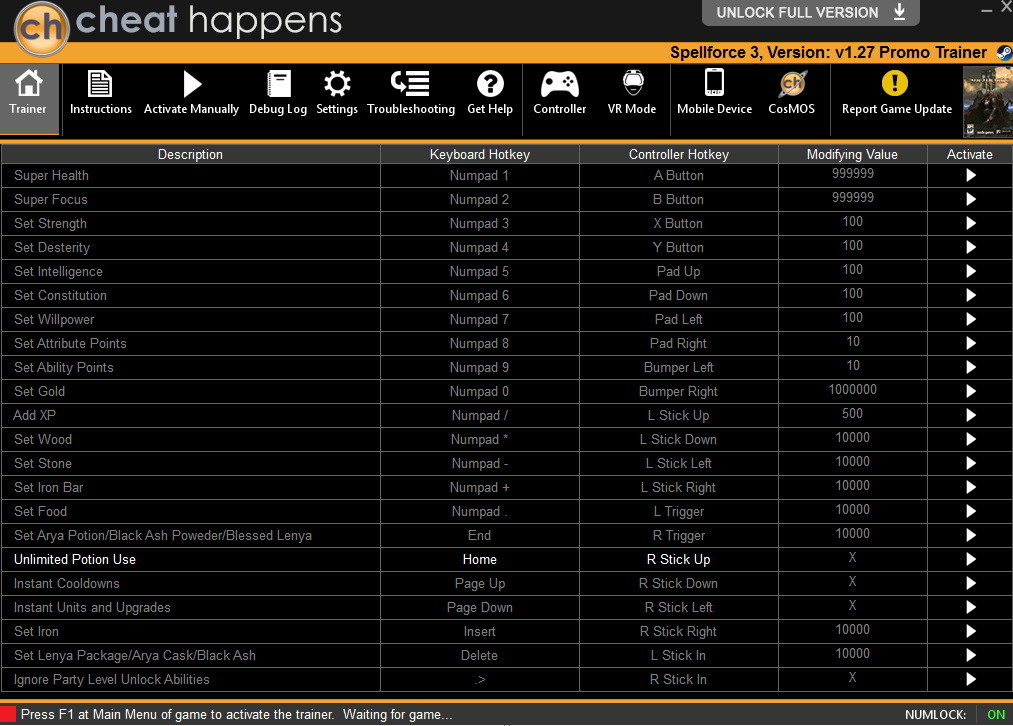
Task: Click the Steam icon beside trainer title
Action: (x=1004, y=52)
